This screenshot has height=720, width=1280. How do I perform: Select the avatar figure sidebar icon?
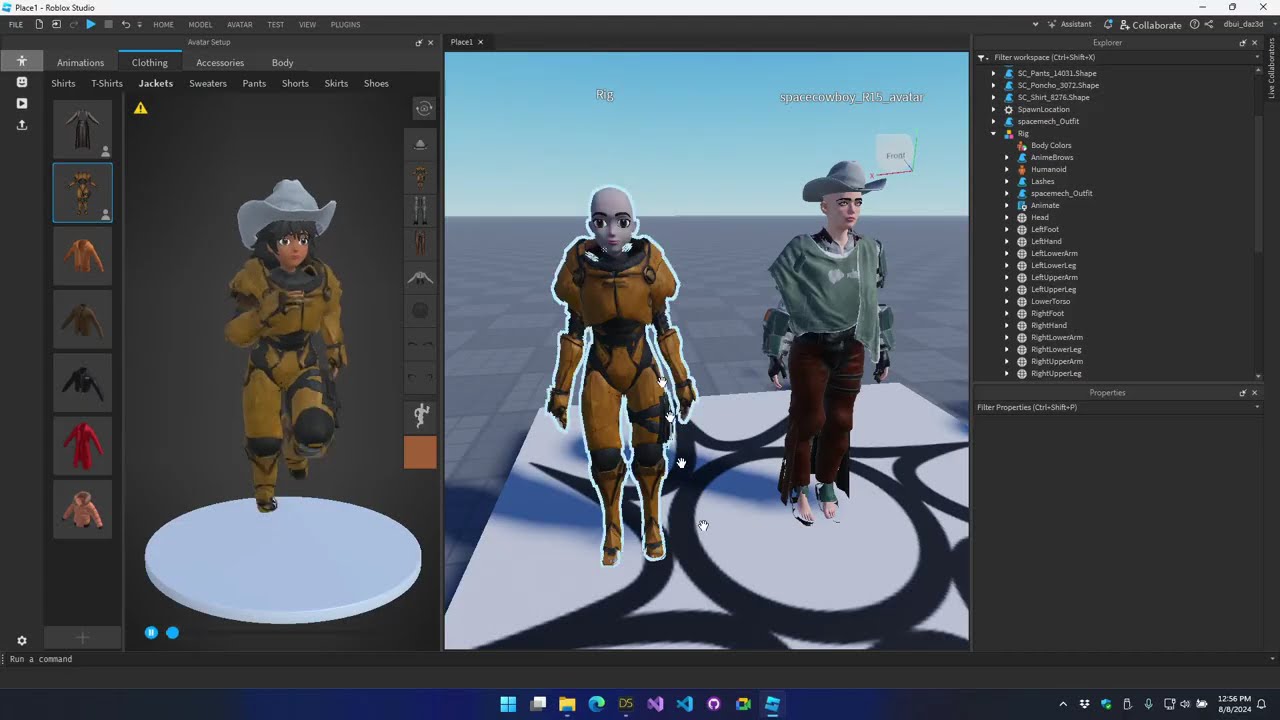point(21,61)
